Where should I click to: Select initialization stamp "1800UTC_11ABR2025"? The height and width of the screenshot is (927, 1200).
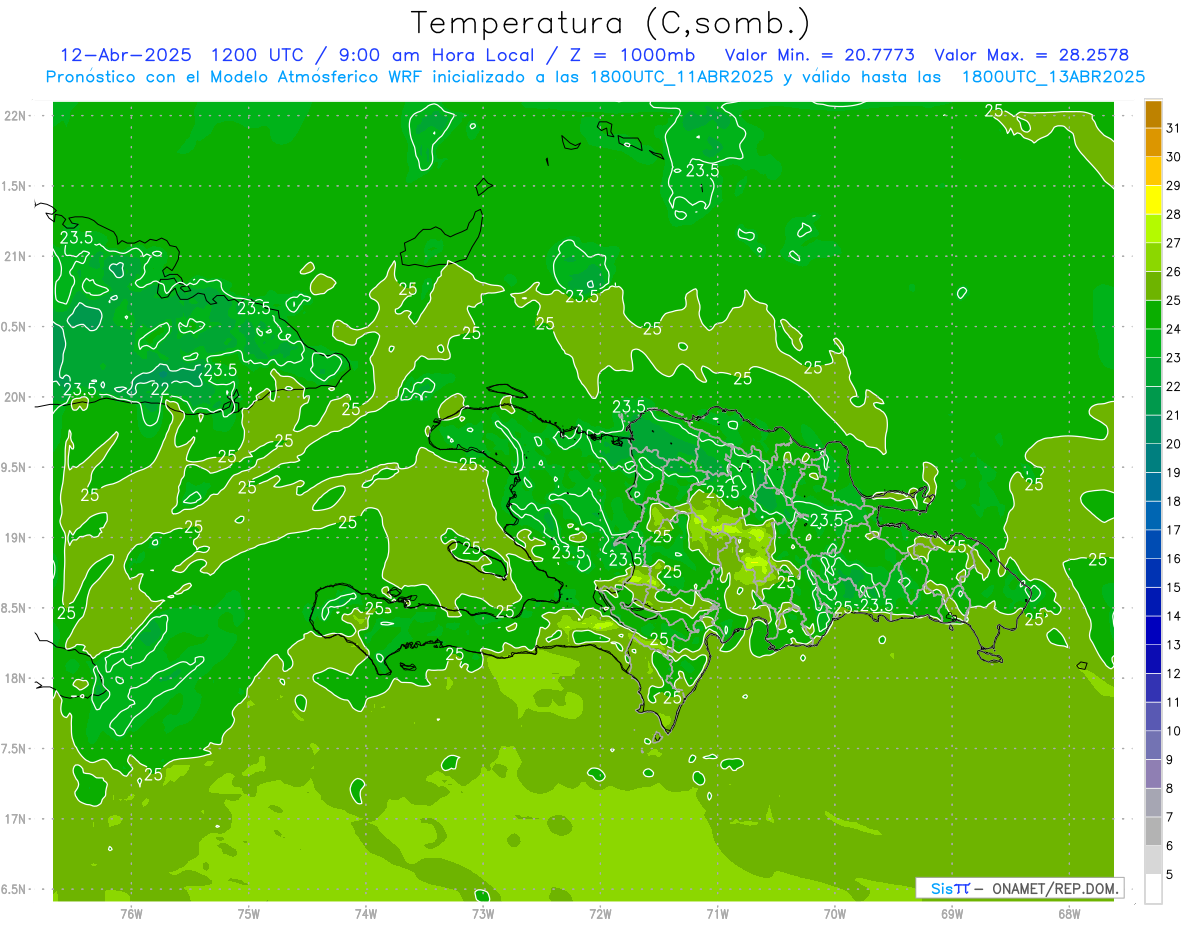click(x=681, y=77)
